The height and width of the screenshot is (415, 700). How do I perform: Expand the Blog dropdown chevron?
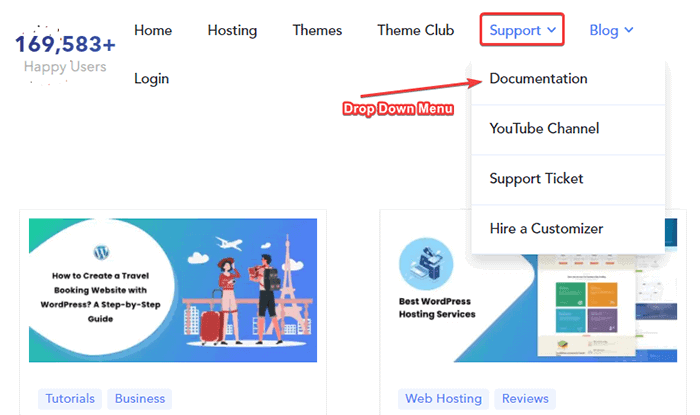(629, 30)
